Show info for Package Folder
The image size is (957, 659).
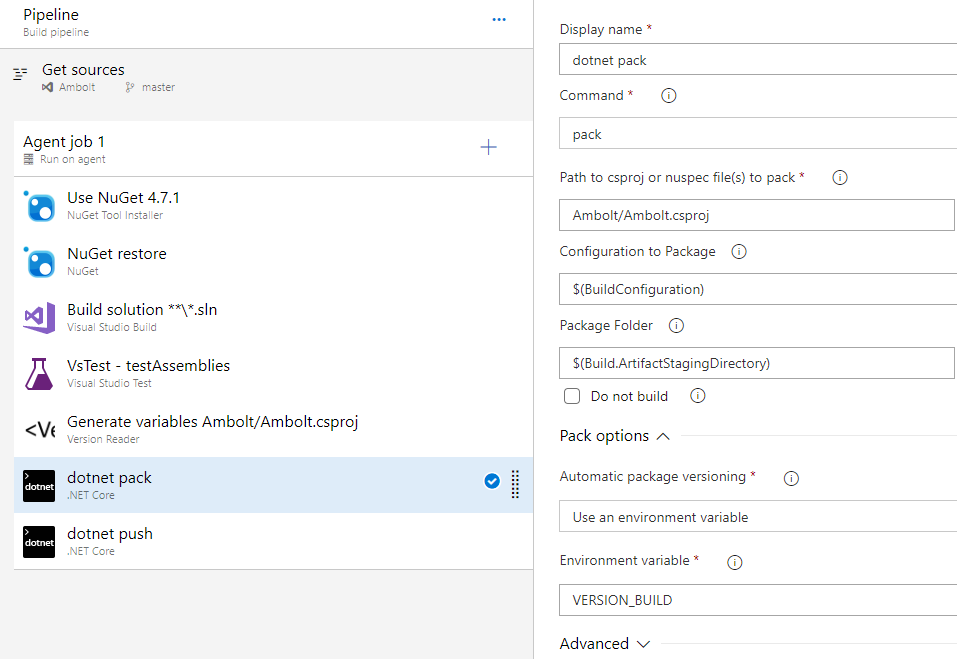[x=676, y=326]
